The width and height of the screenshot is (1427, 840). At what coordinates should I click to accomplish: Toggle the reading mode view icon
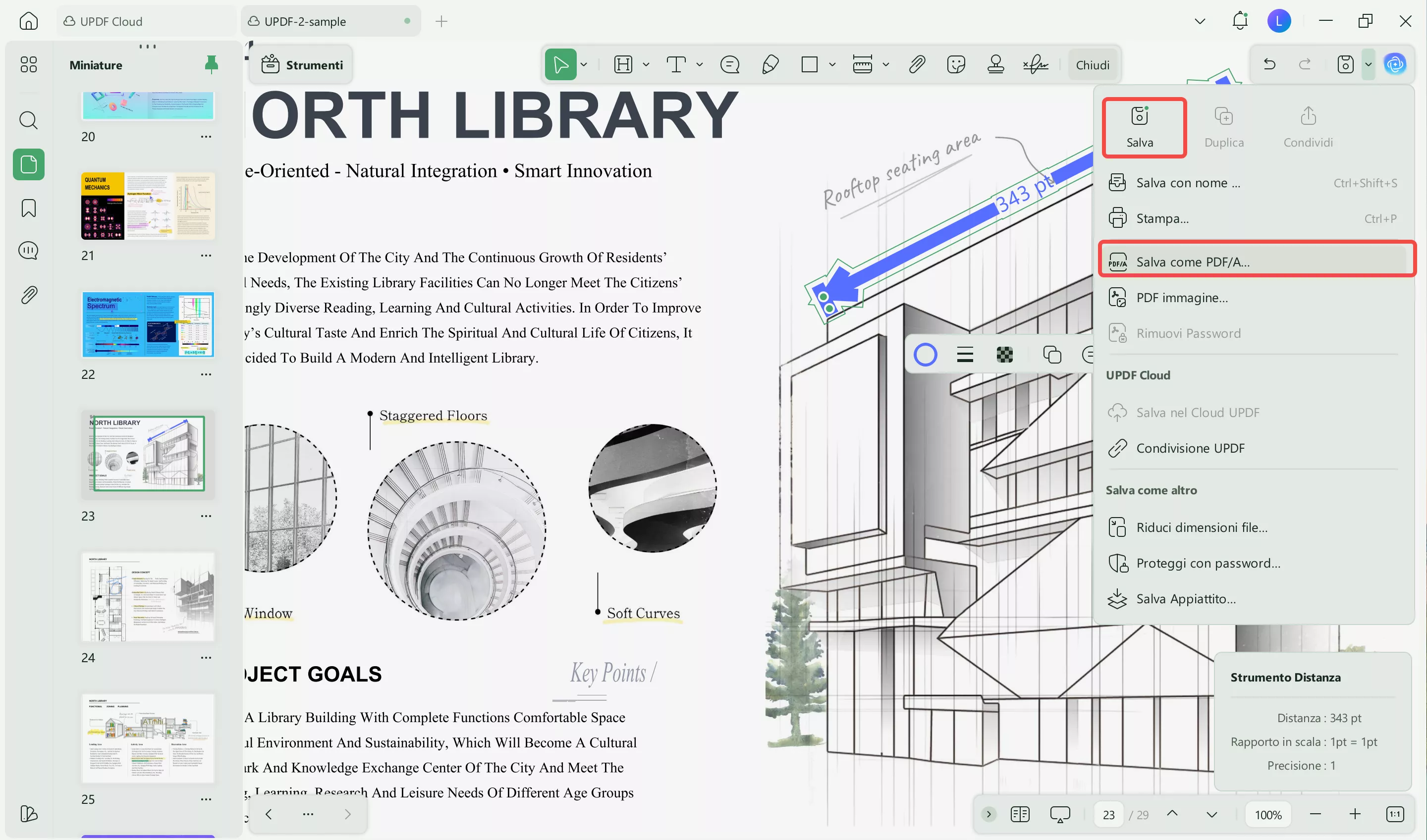pyautogui.click(x=1020, y=814)
